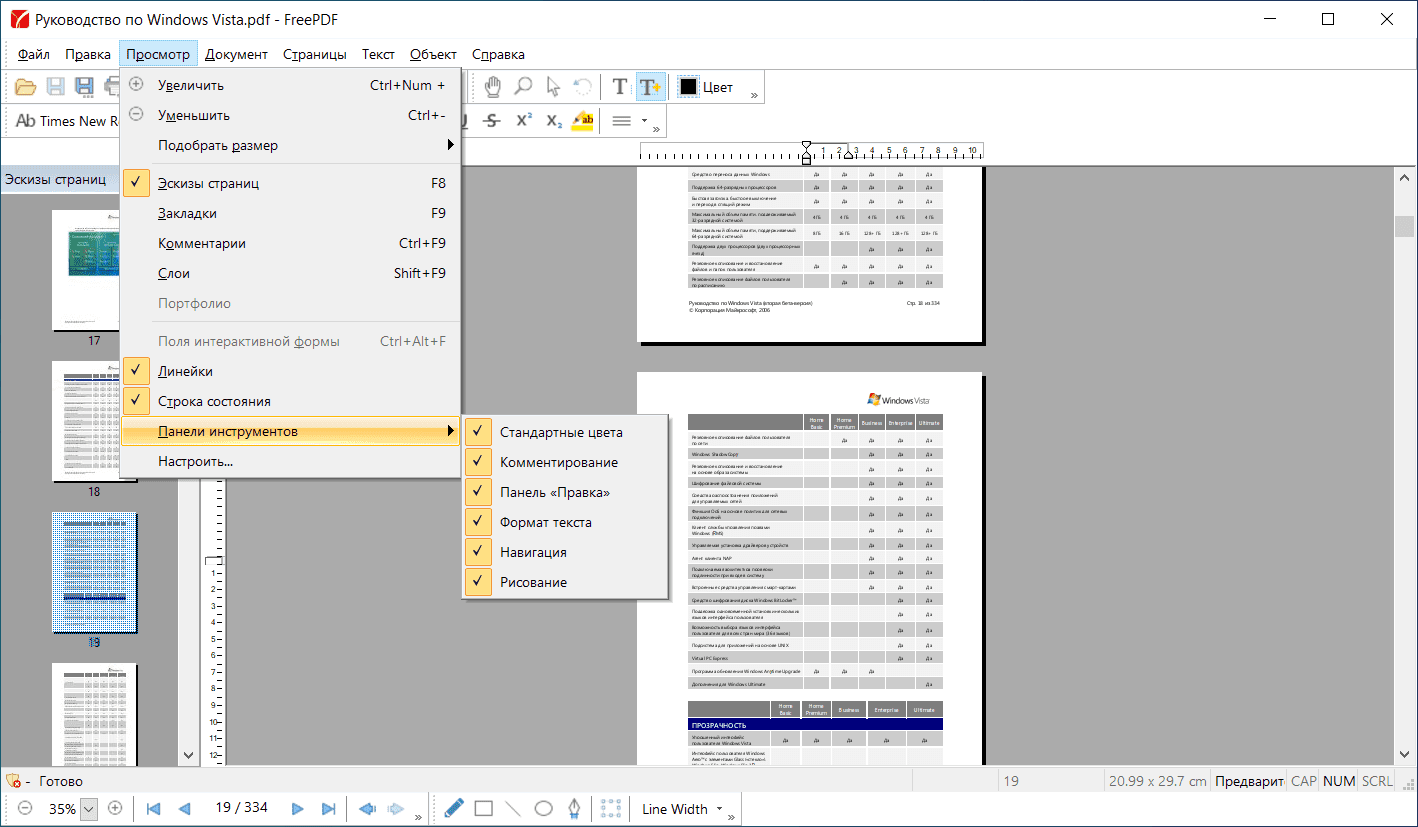The width and height of the screenshot is (1418, 827).
Task: Toggle Строка состояния status bar option
Action: [290, 401]
